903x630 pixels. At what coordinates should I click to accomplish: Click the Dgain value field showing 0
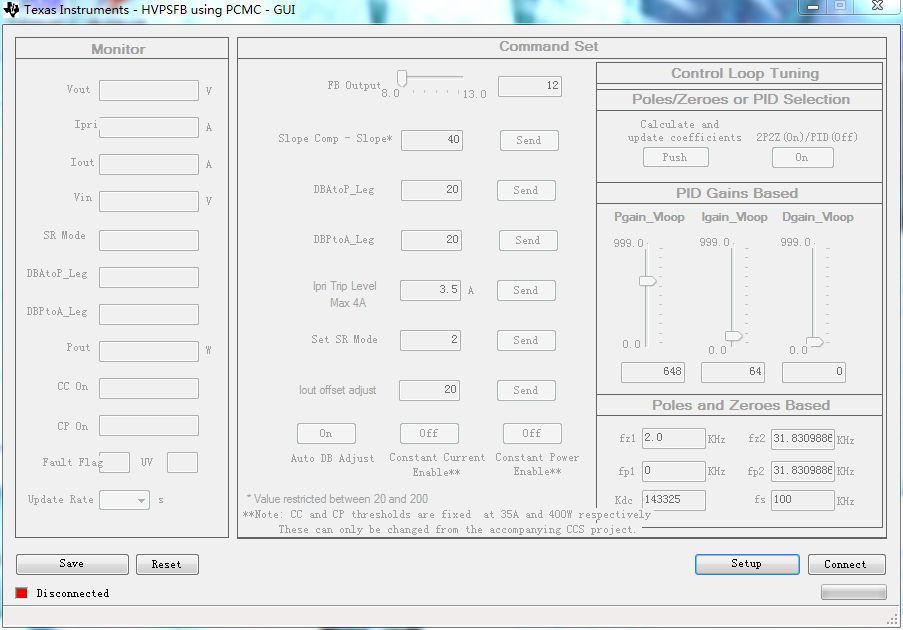point(814,373)
